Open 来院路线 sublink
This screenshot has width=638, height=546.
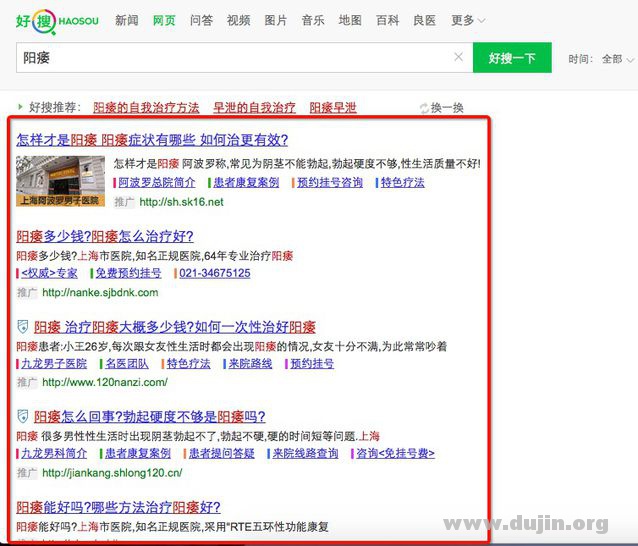pos(250,363)
